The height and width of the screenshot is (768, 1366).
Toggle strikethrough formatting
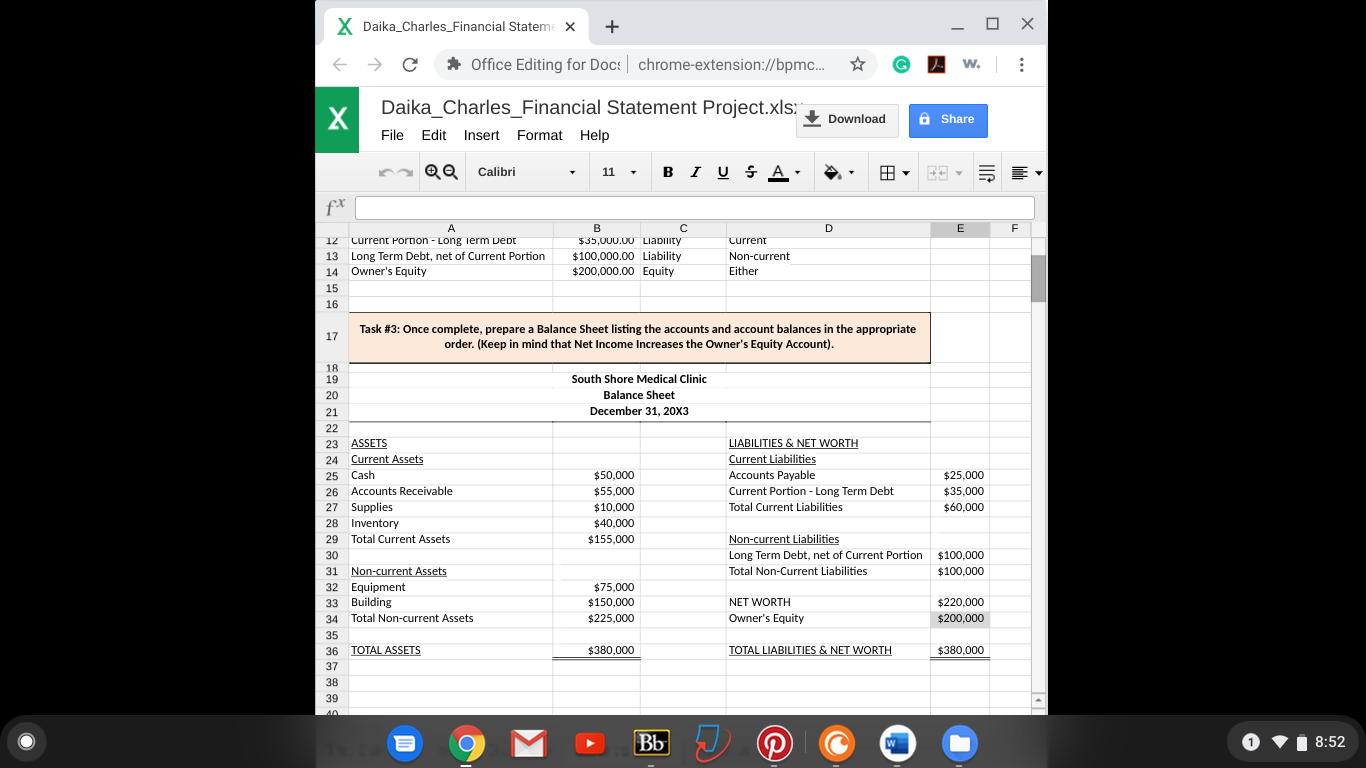[751, 171]
